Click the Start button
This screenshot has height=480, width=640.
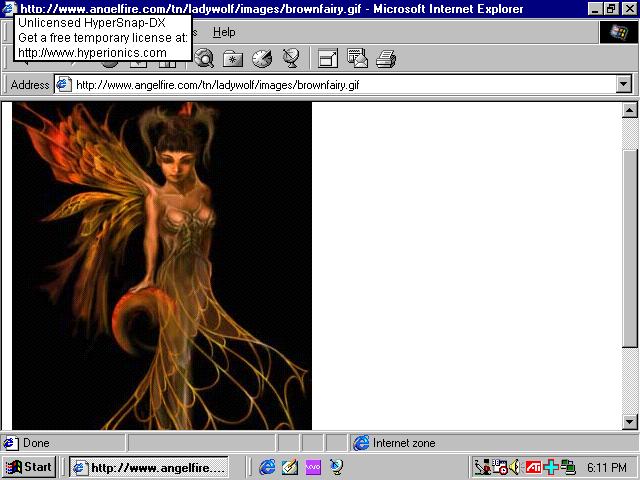click(x=29, y=467)
